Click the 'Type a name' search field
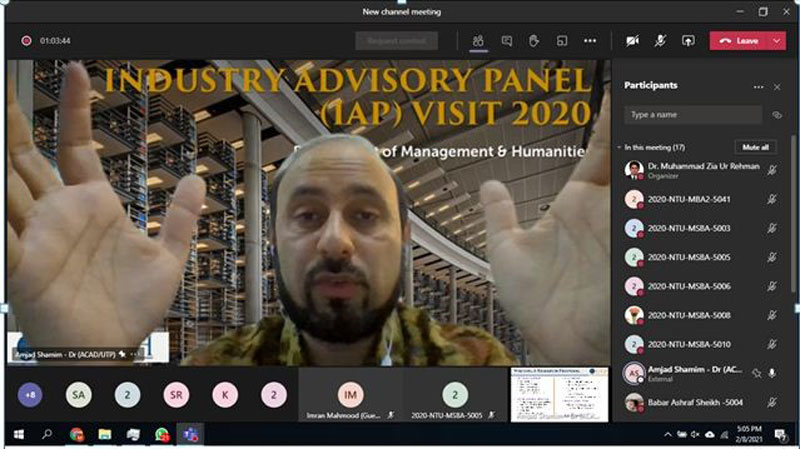This screenshot has width=800, height=449. (x=692, y=115)
